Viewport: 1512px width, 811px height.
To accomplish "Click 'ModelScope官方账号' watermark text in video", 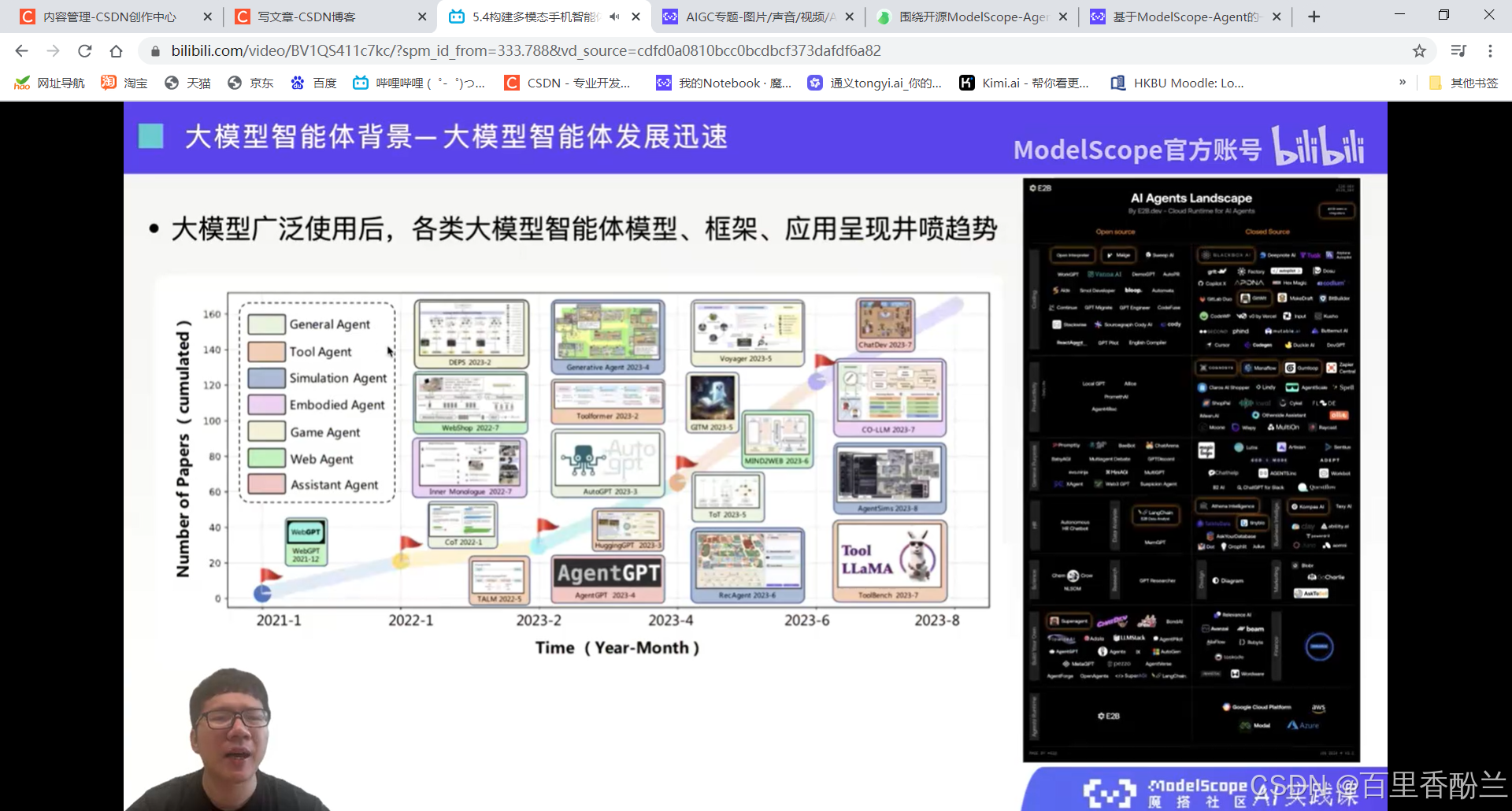I will (x=1137, y=149).
